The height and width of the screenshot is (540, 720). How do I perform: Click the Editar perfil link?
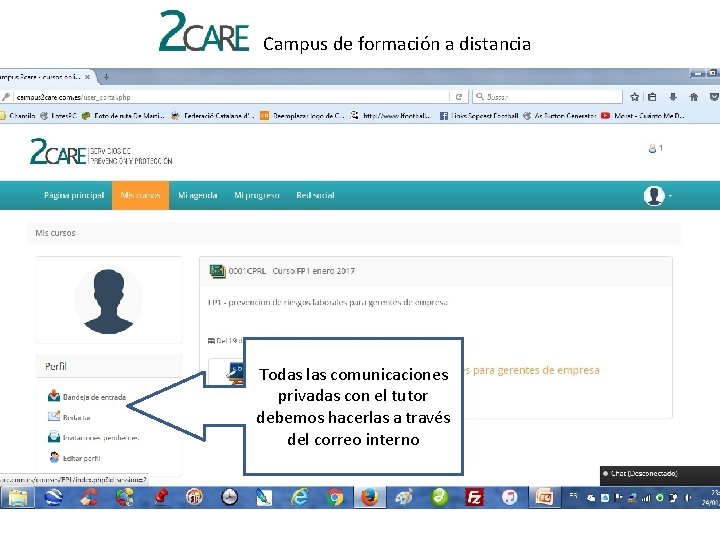tap(81, 458)
